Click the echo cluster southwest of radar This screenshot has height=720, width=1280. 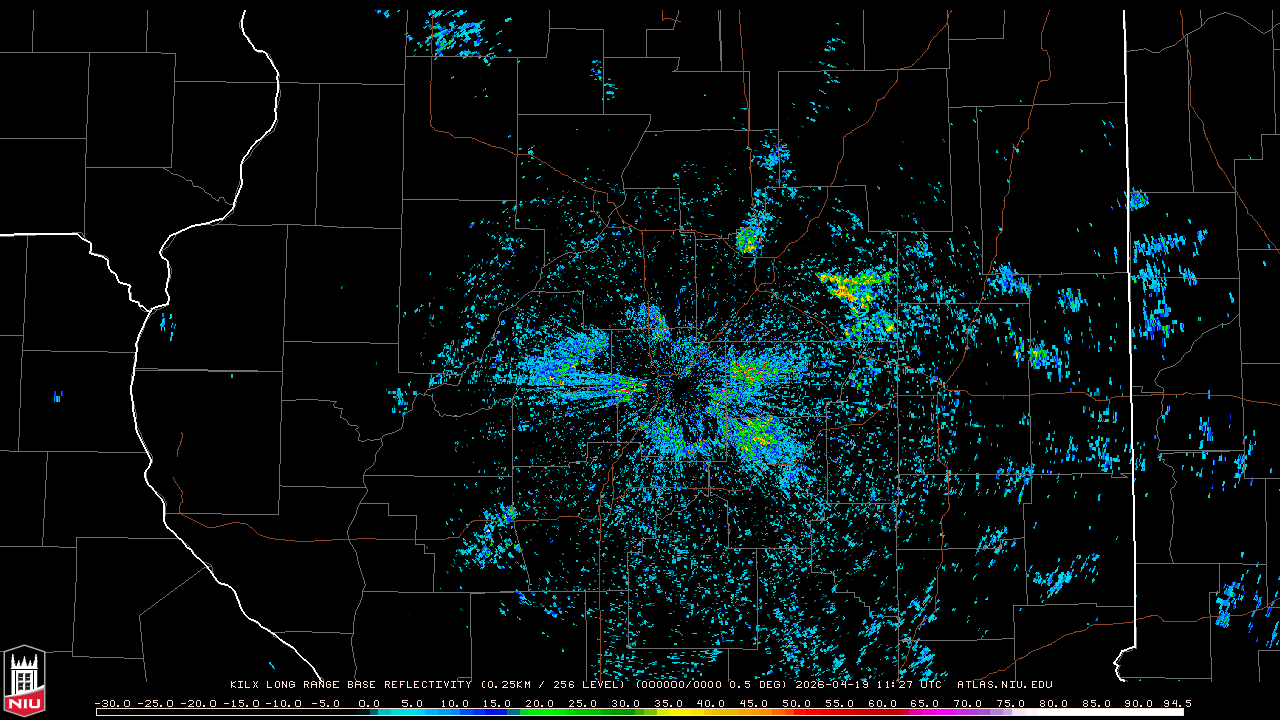(x=492, y=535)
